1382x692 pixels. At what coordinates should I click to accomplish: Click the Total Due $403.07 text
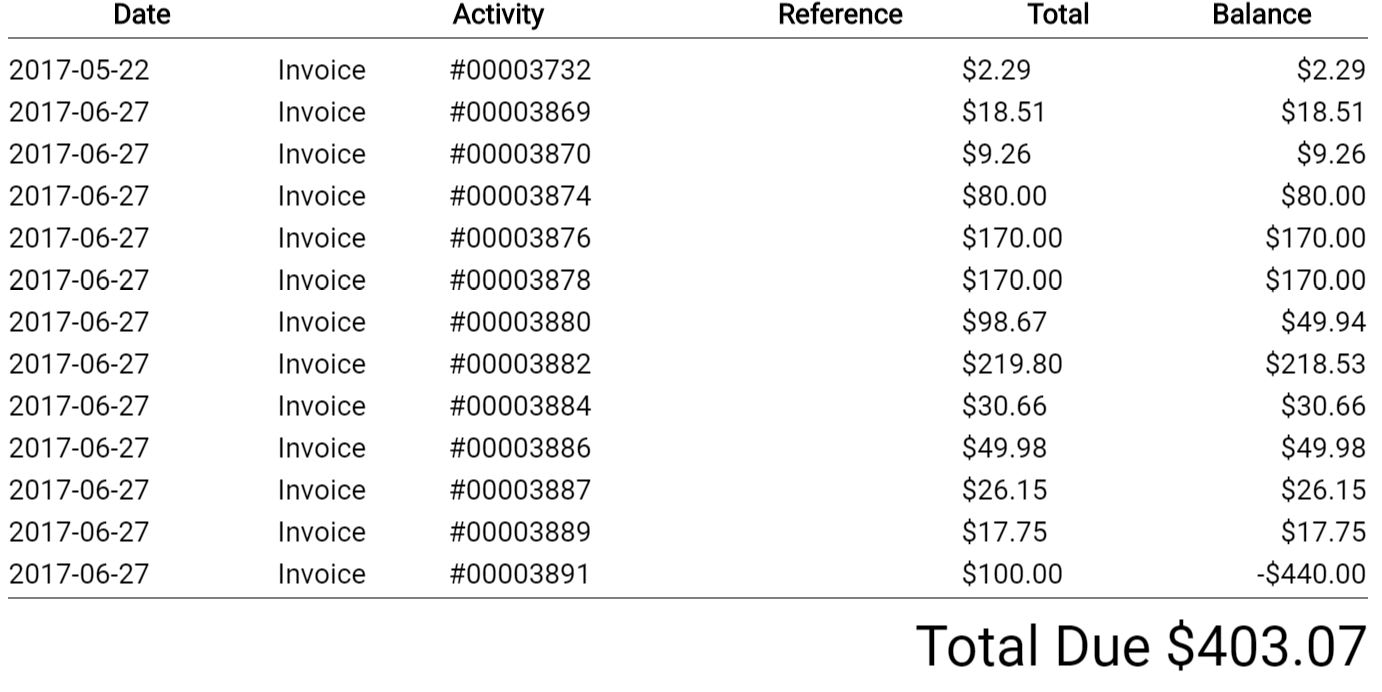point(1140,646)
